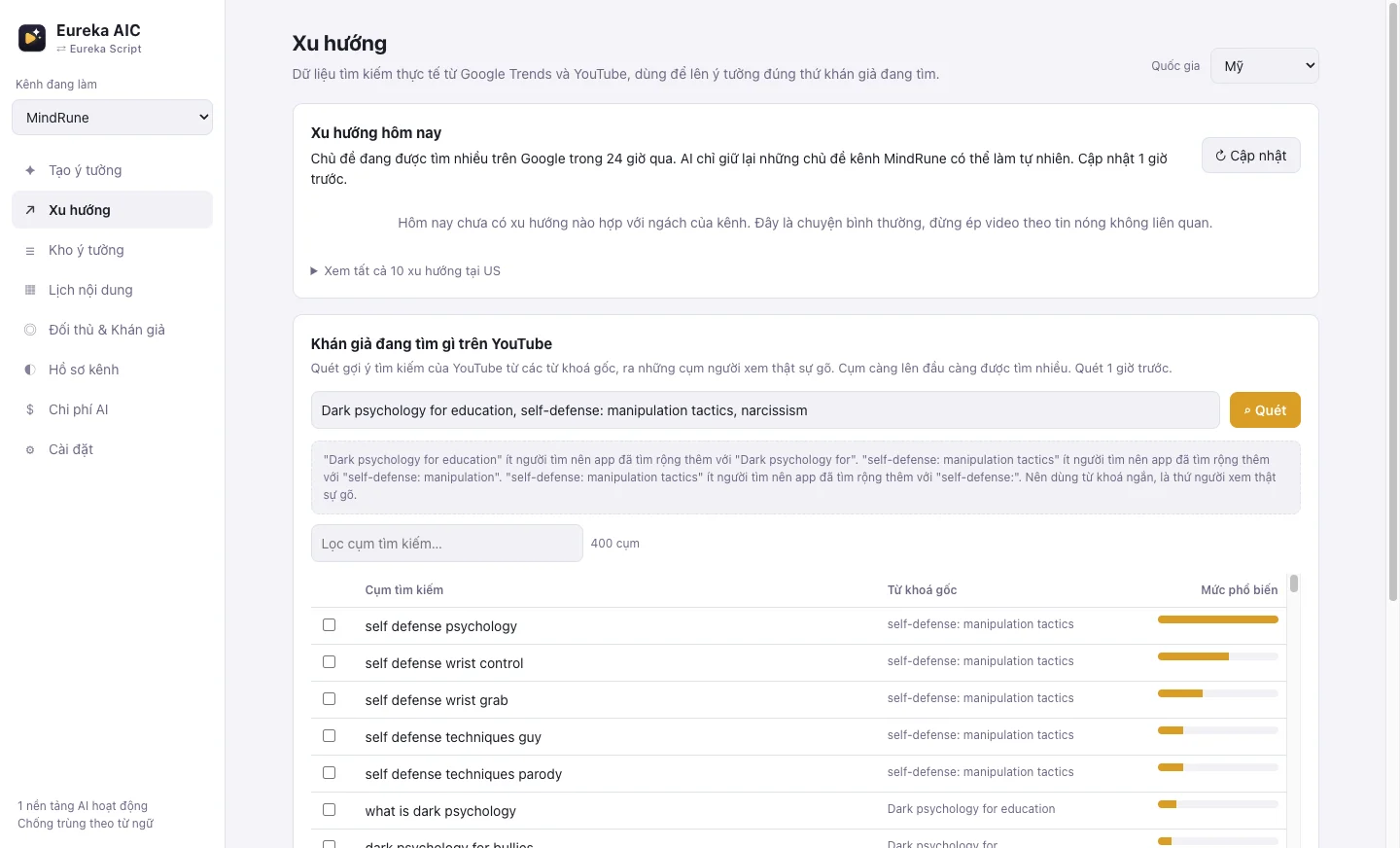The image size is (1400, 848).
Task: Go to the Xu hướng menu item
Action: point(112,210)
